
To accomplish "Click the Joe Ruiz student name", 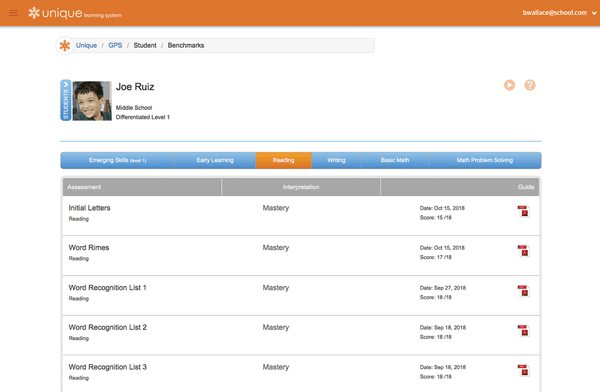I will pyautogui.click(x=135, y=87).
